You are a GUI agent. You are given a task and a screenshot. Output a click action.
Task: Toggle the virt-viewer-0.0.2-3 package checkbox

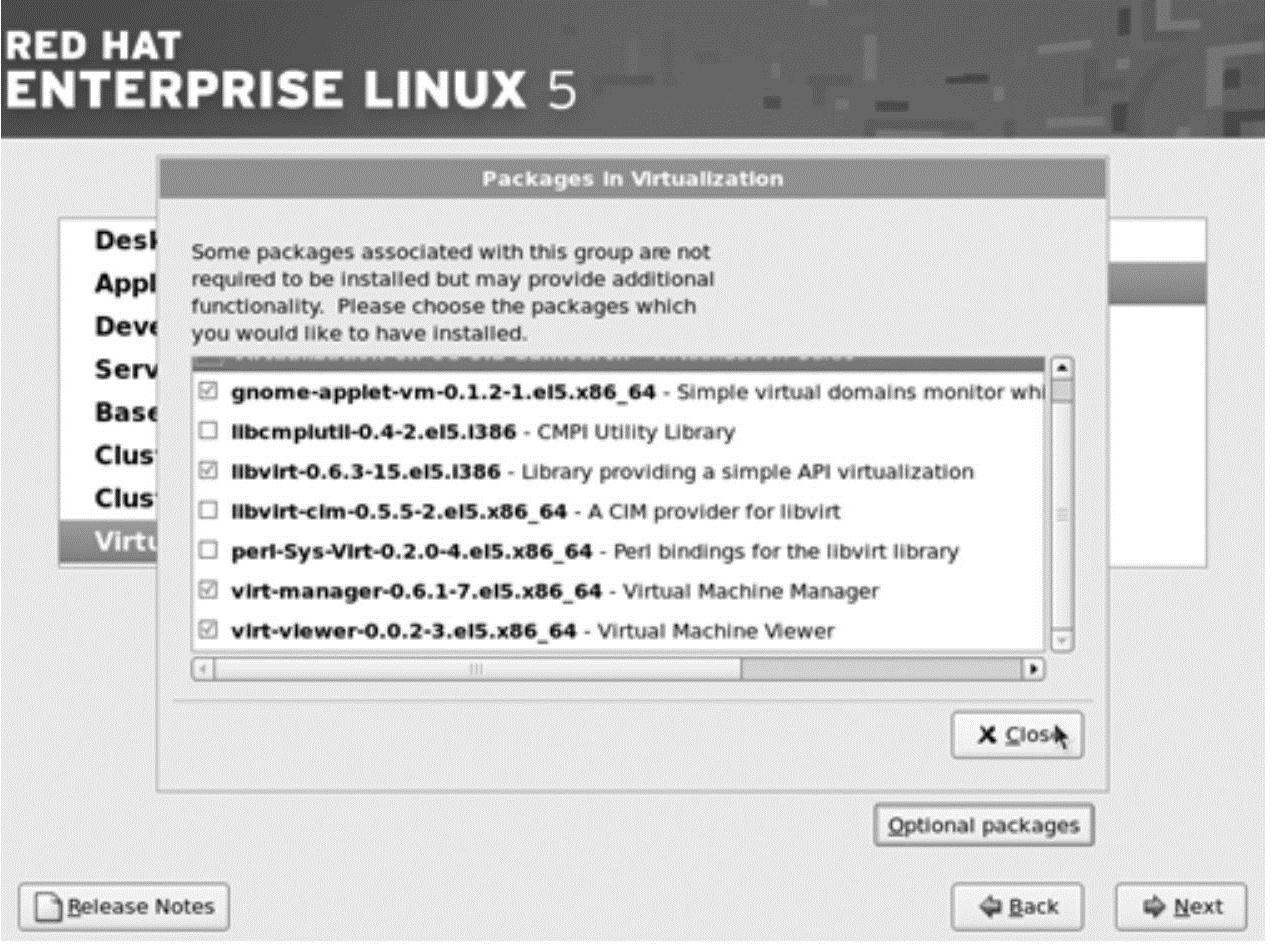[208, 631]
